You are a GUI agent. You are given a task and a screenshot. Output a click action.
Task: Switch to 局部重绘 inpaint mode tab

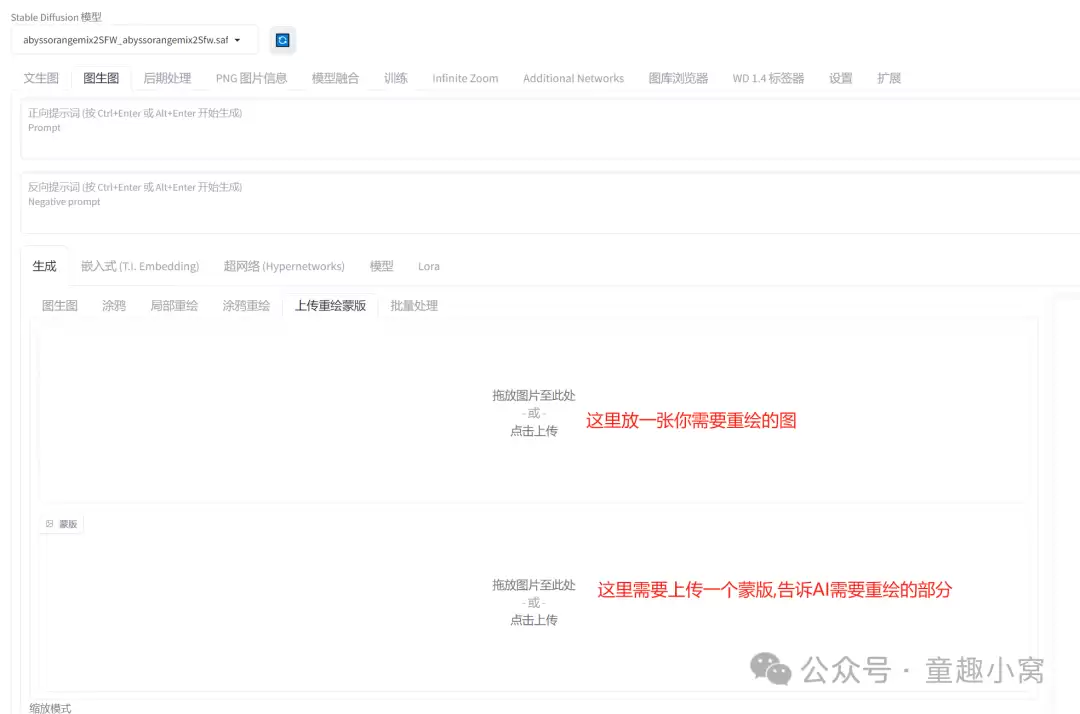point(174,305)
